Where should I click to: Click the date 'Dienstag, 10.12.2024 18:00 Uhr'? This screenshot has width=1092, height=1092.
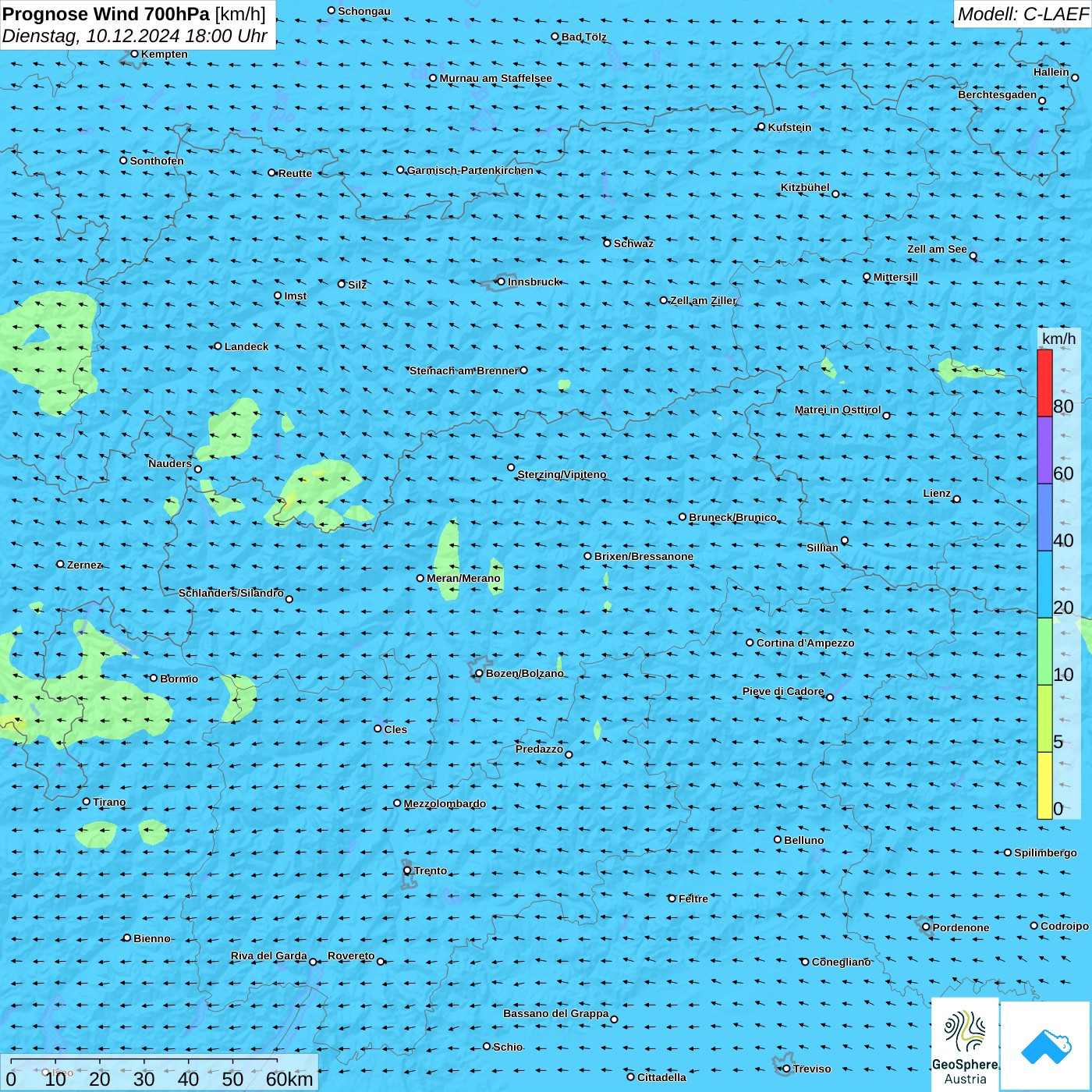135,36
